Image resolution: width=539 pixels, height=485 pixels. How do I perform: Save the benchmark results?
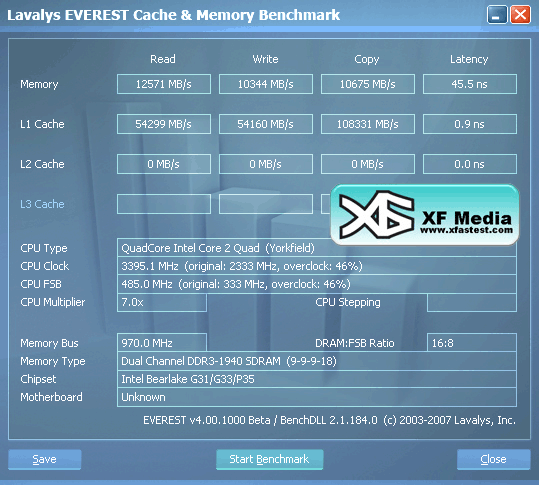click(x=45, y=459)
